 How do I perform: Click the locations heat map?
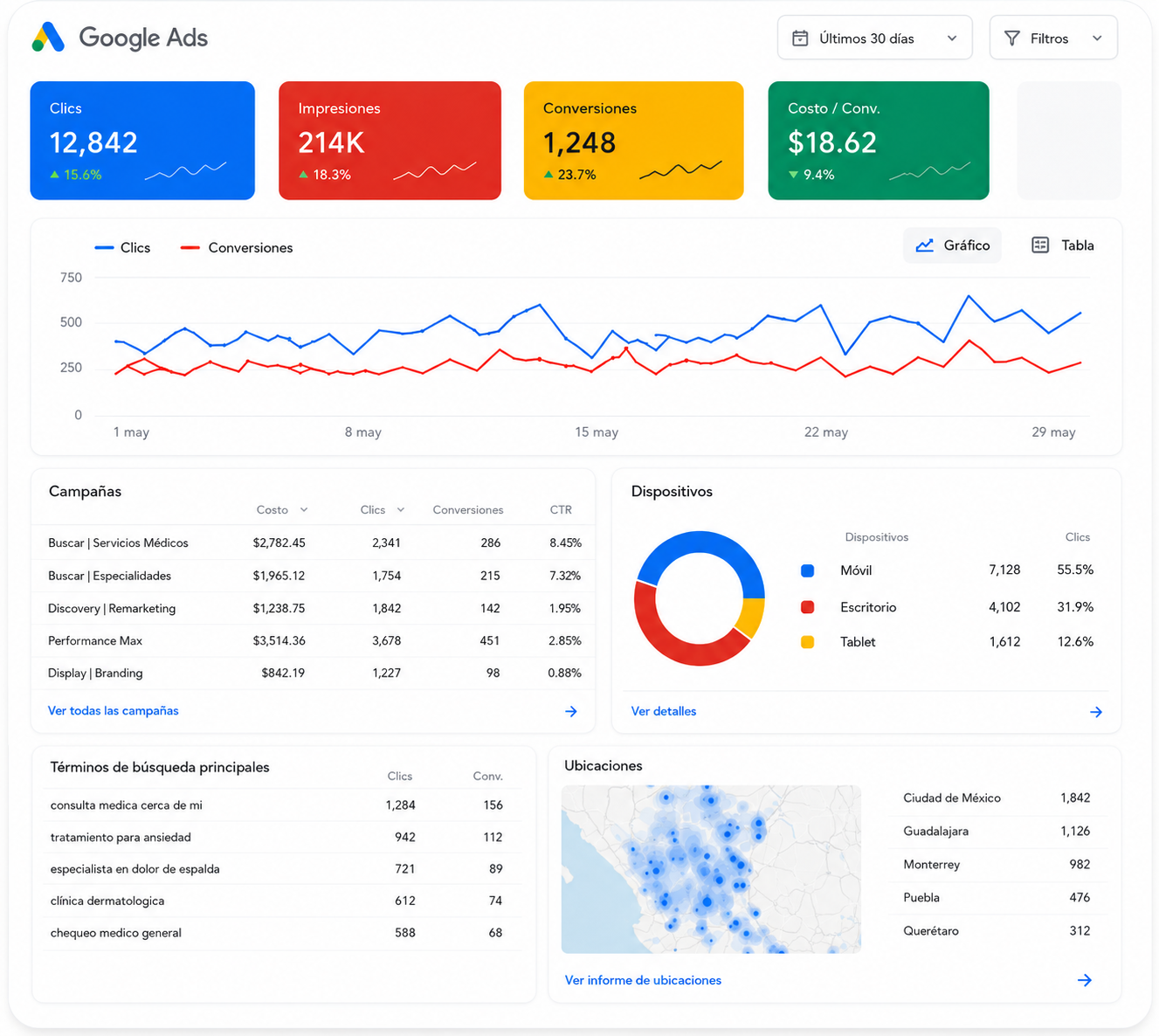click(x=711, y=869)
